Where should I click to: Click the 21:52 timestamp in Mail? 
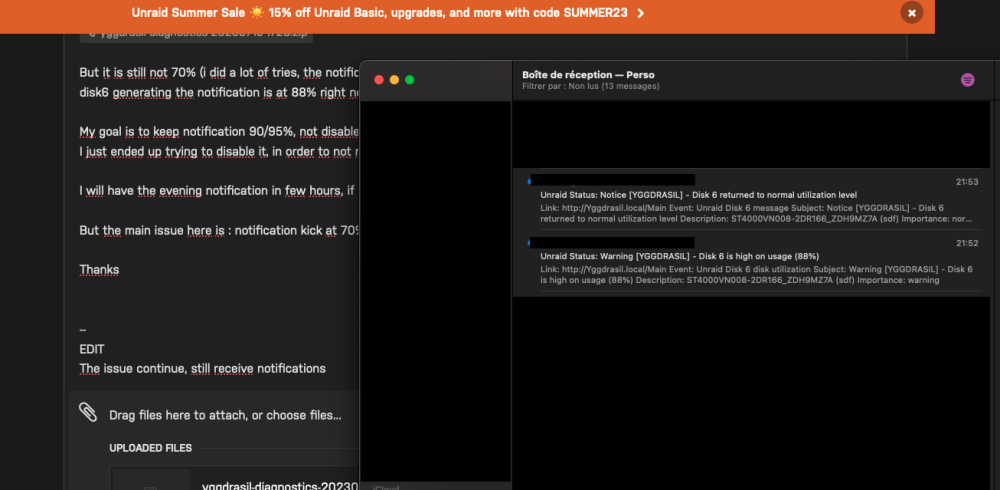click(x=967, y=243)
